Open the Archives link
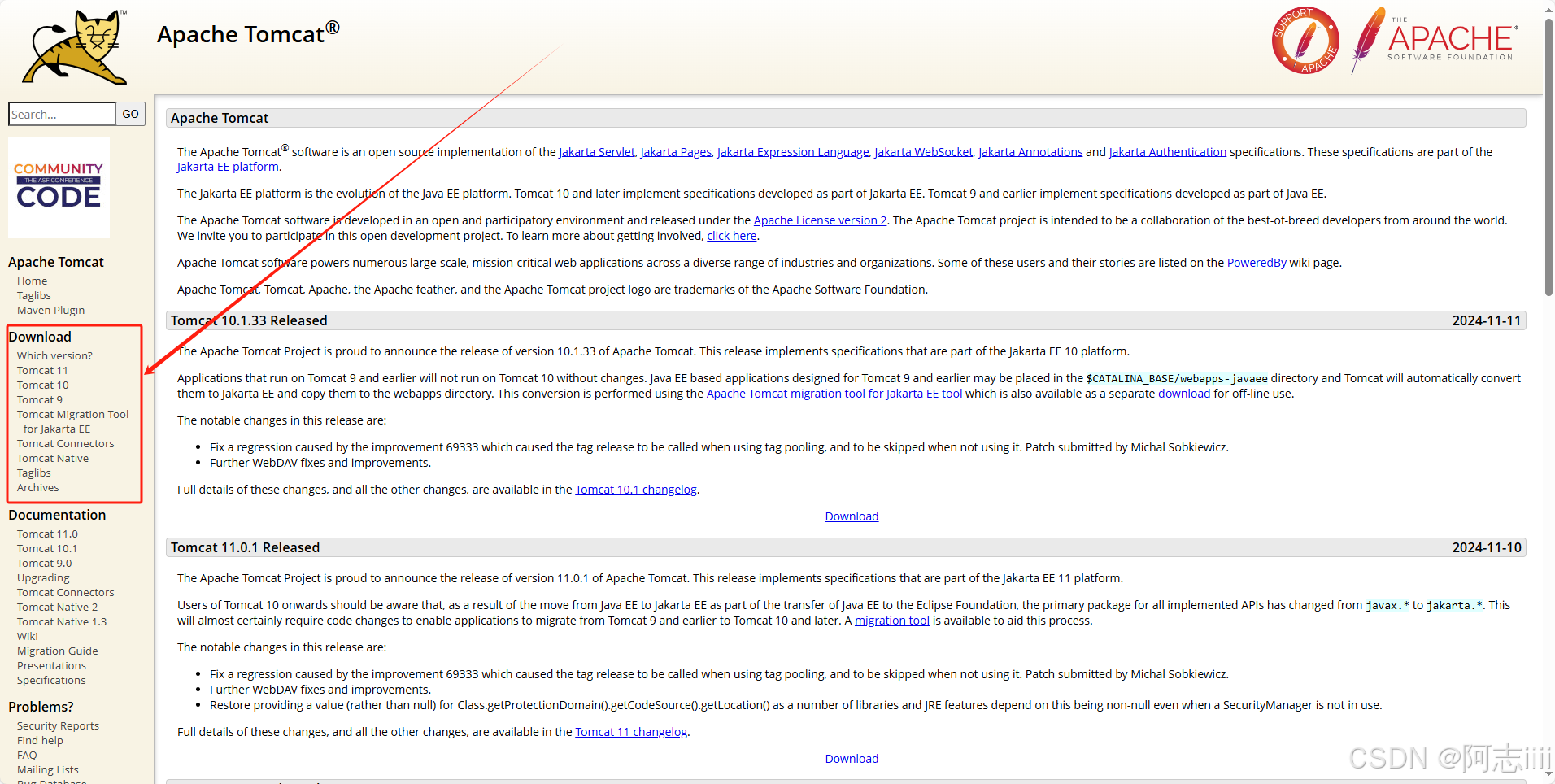The height and width of the screenshot is (784, 1555). [38, 487]
